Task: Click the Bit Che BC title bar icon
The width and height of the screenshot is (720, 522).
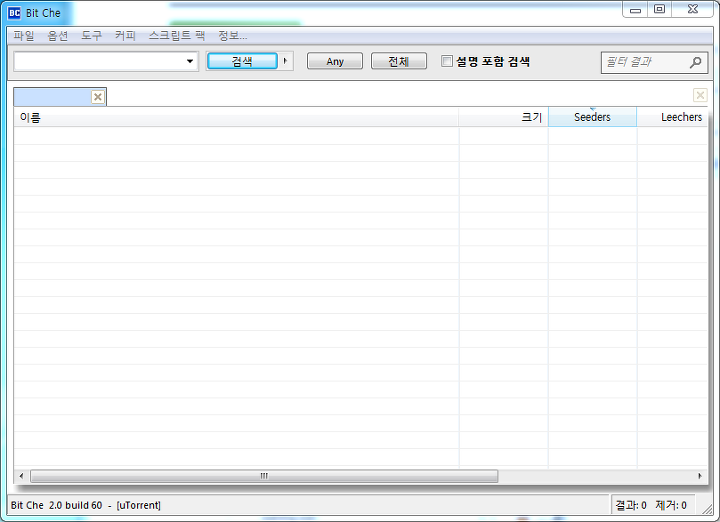Action: click(x=14, y=13)
